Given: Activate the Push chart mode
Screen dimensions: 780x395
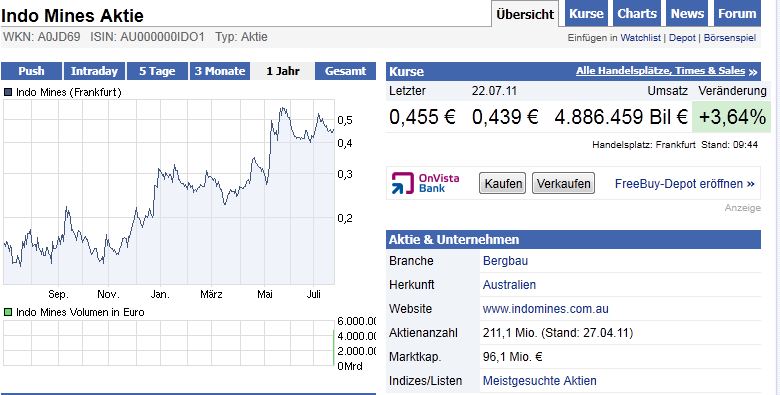Looking at the screenshot, I should click(x=31, y=71).
